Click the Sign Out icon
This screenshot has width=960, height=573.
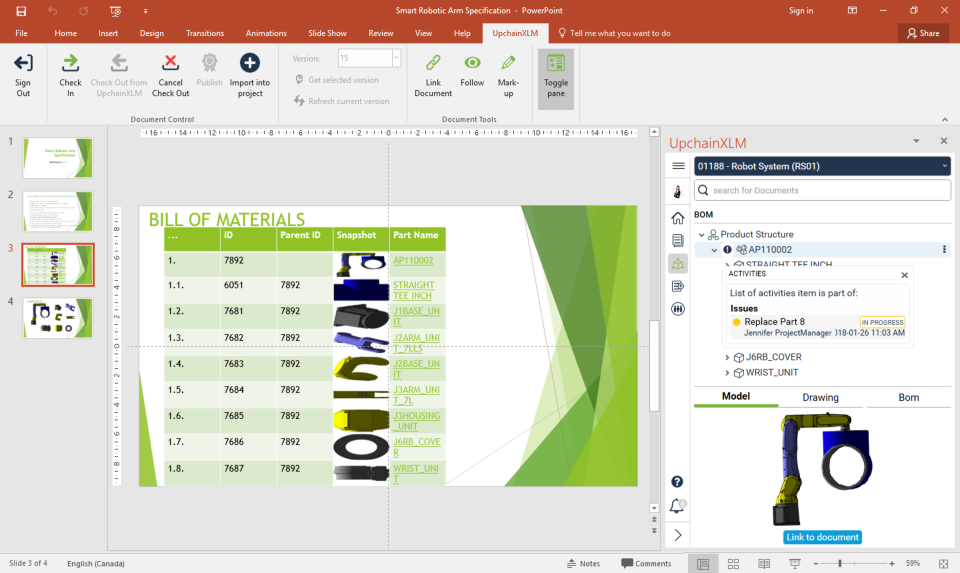pyautogui.click(x=23, y=64)
